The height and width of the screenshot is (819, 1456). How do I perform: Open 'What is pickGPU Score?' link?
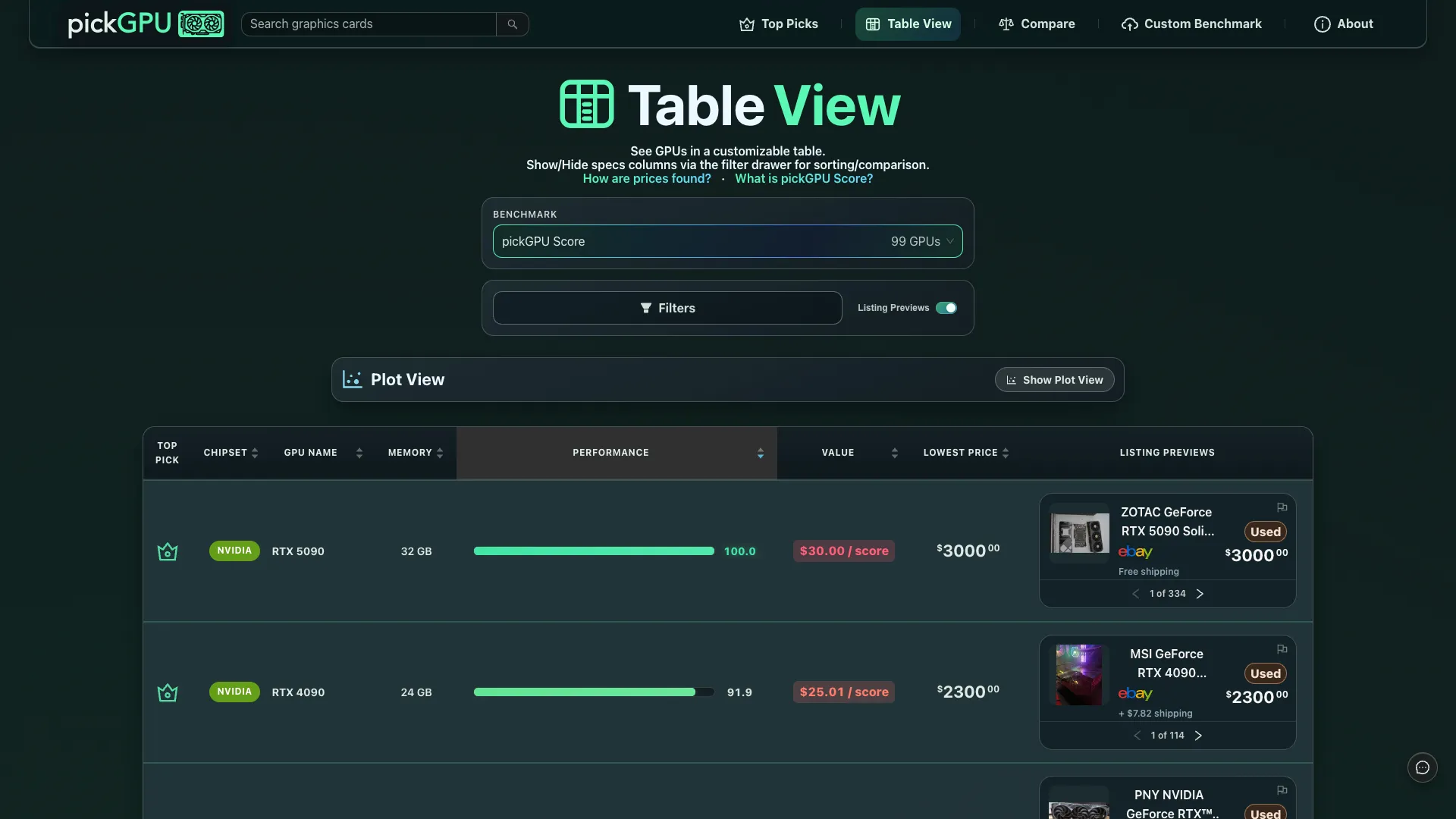click(x=804, y=179)
